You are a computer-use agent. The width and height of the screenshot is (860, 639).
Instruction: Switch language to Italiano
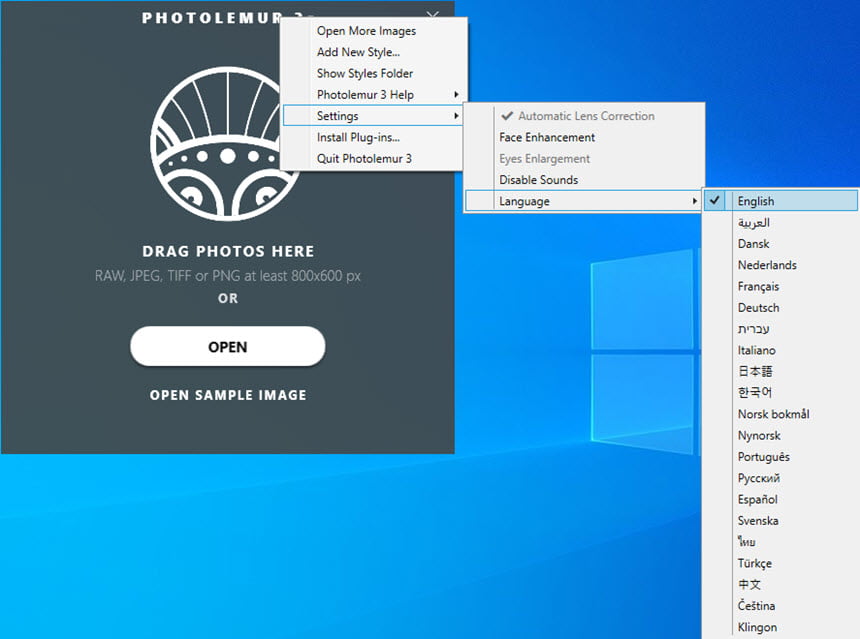780,350
